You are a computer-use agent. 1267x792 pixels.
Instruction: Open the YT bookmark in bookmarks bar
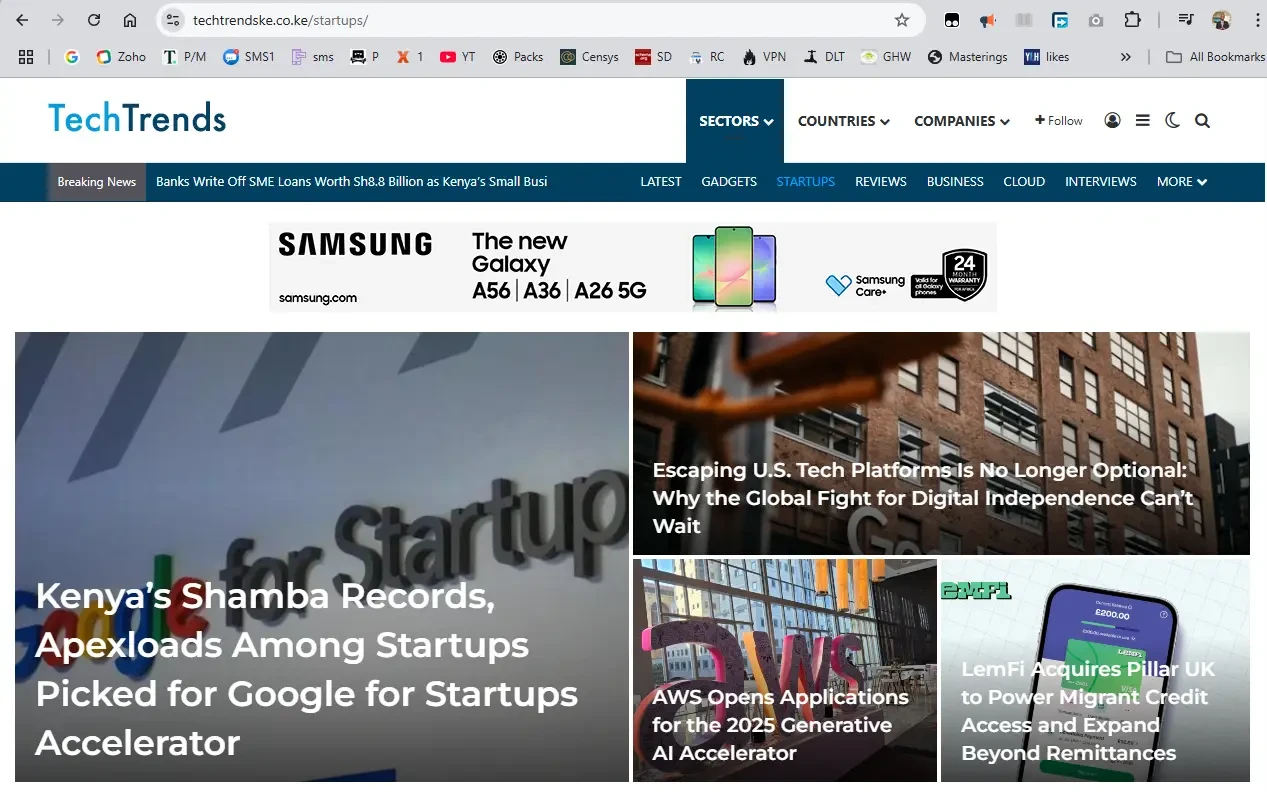point(458,57)
